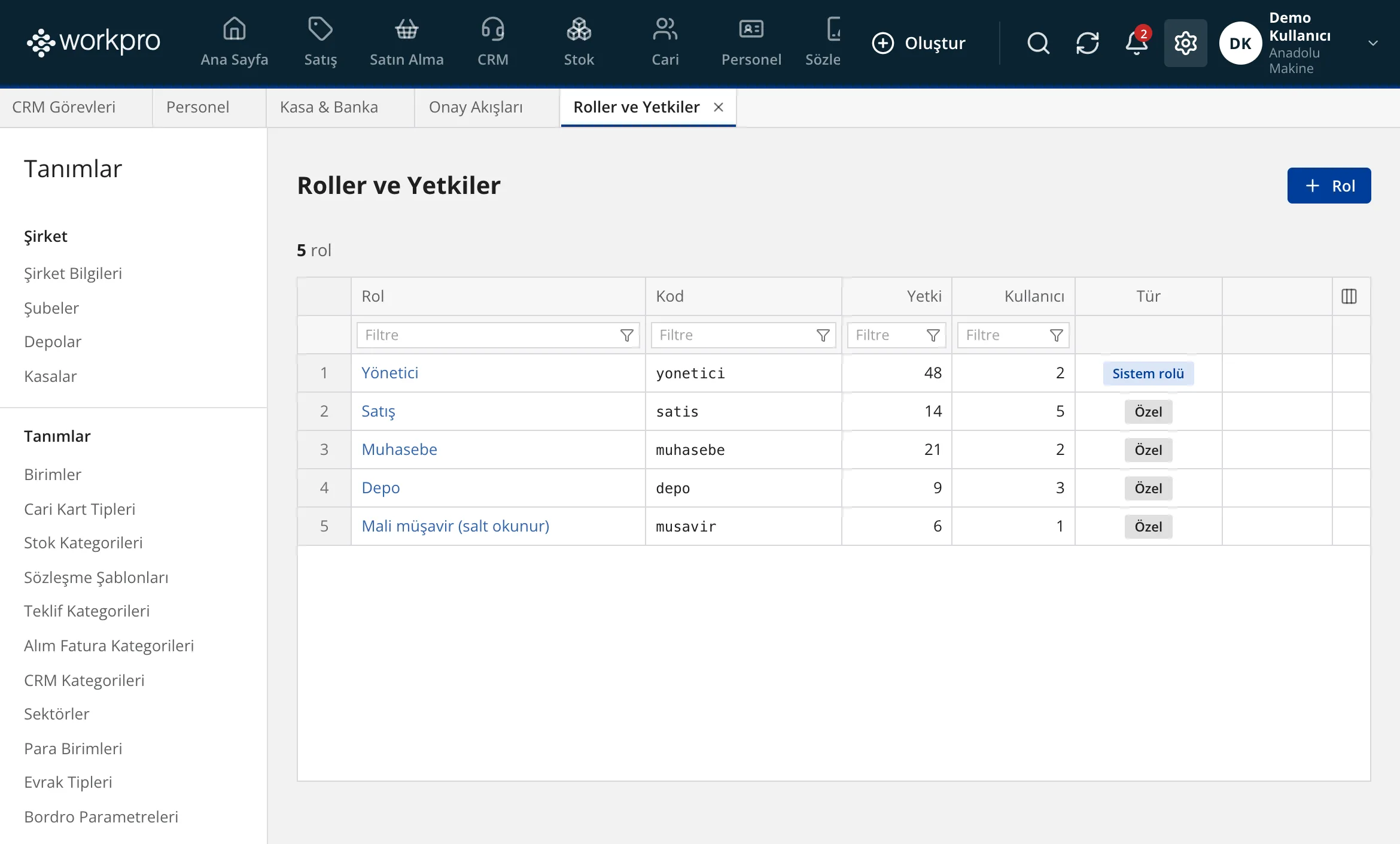
Task: Click the refresh sync icon
Action: coord(1087,43)
